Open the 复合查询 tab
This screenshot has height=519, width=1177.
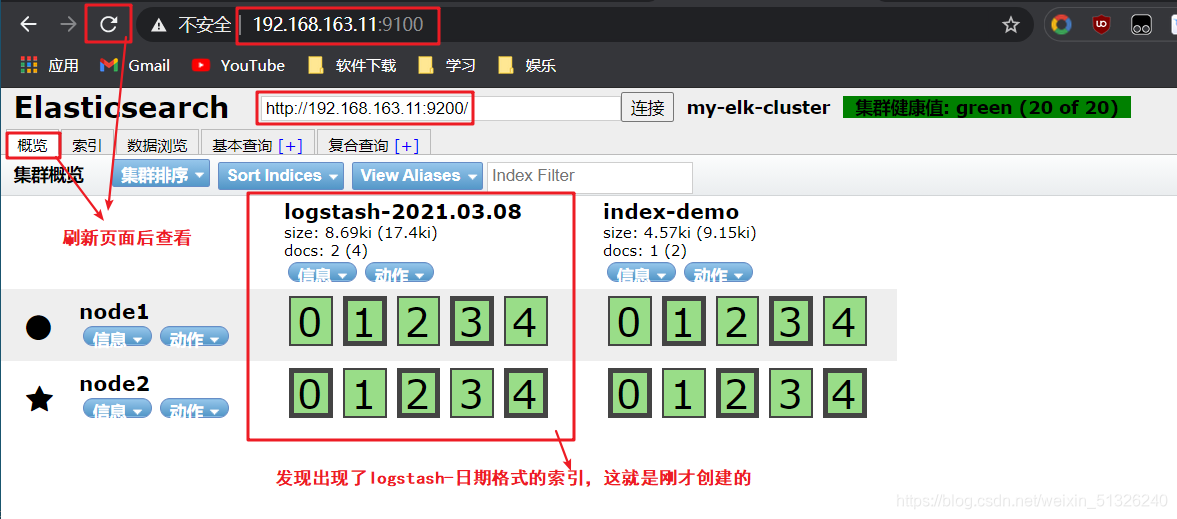tap(358, 146)
